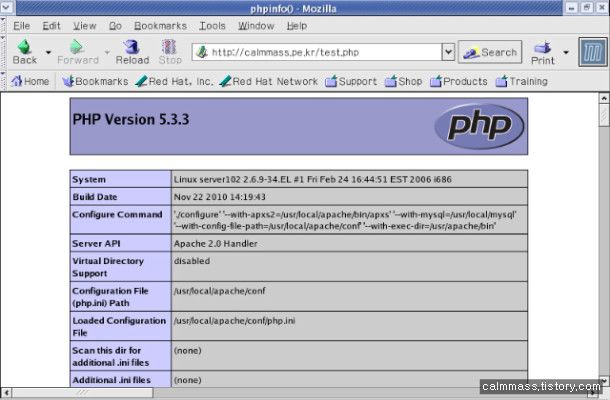Image resolution: width=610 pixels, height=400 pixels.
Task: Maximize the Mozilla window
Action: point(586,7)
